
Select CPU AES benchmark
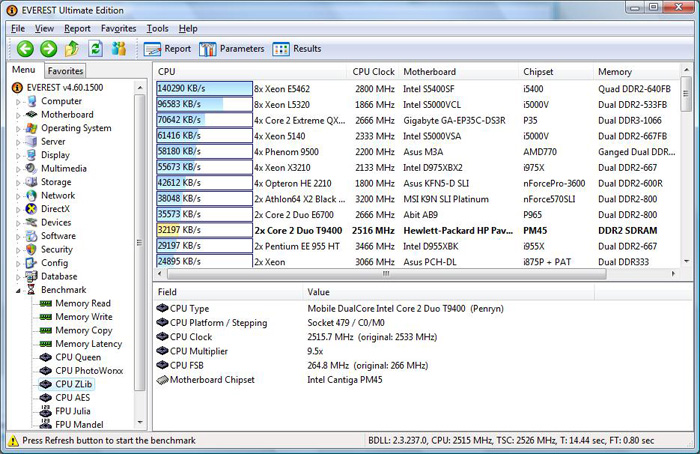coord(72,397)
